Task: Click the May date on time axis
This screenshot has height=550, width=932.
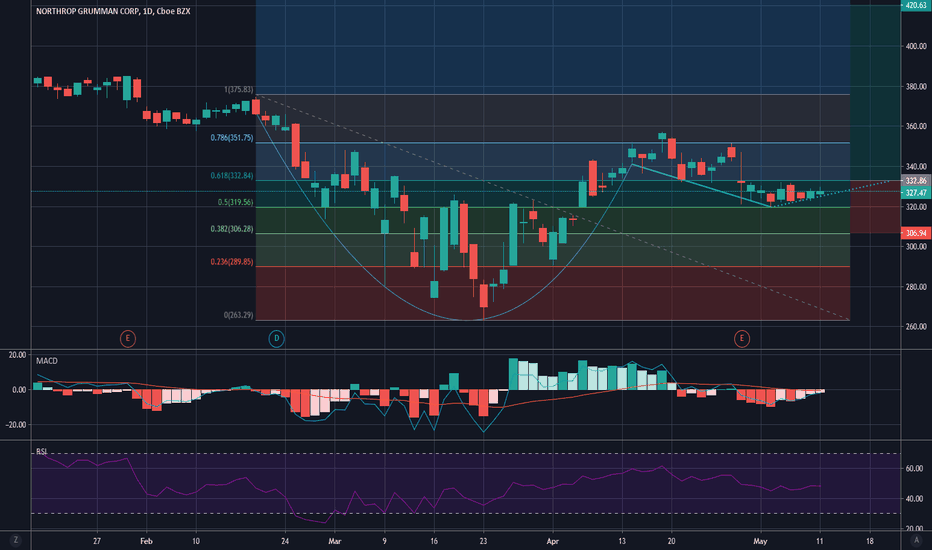Action: tap(760, 541)
